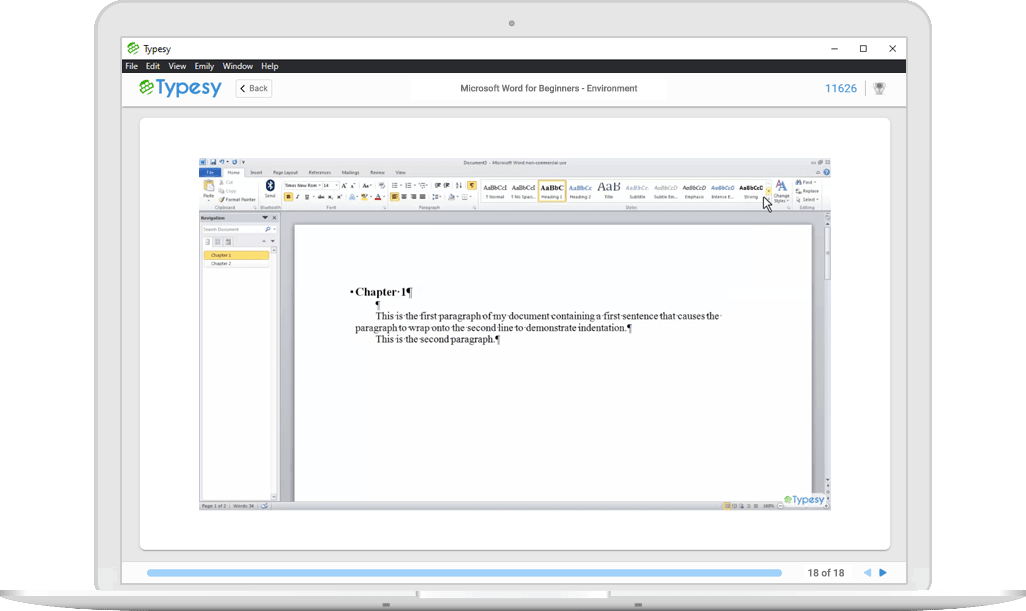Screen dimensions: 1026x611
Task: Click the Text Highlight Color button
Action: (x=364, y=197)
